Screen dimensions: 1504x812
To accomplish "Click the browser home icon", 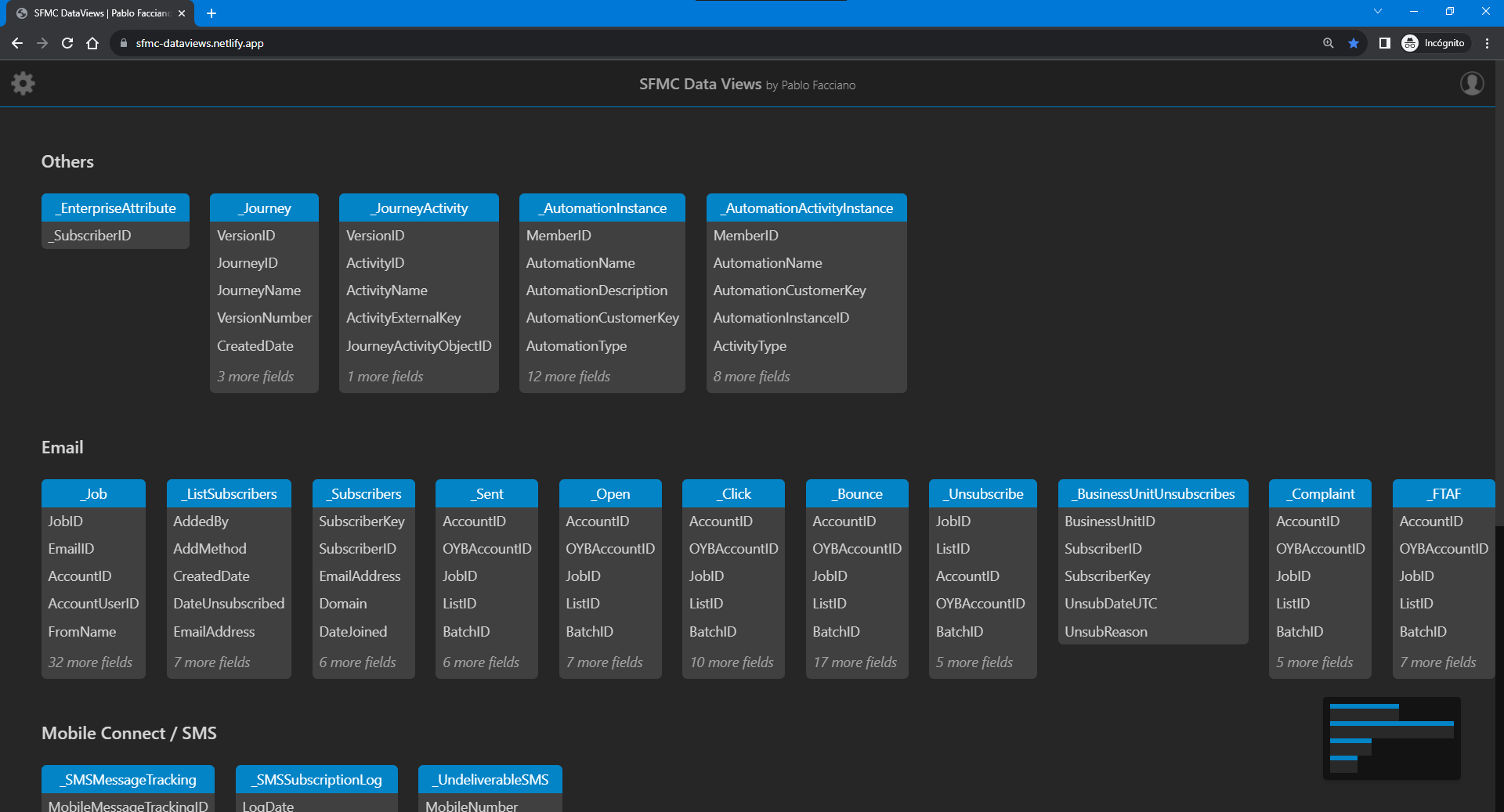I will [92, 43].
